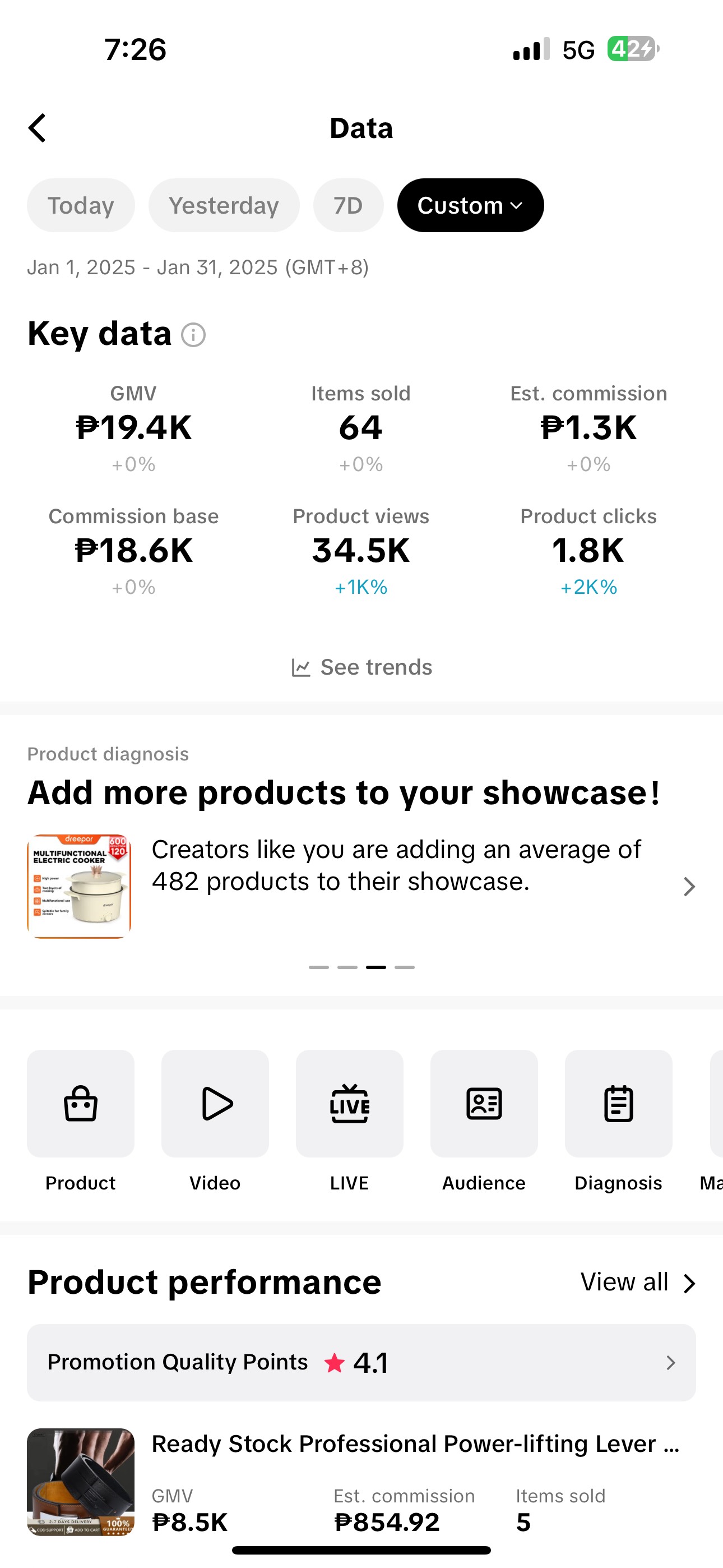
Task: Open the Audience profile card icon
Action: click(x=484, y=1103)
